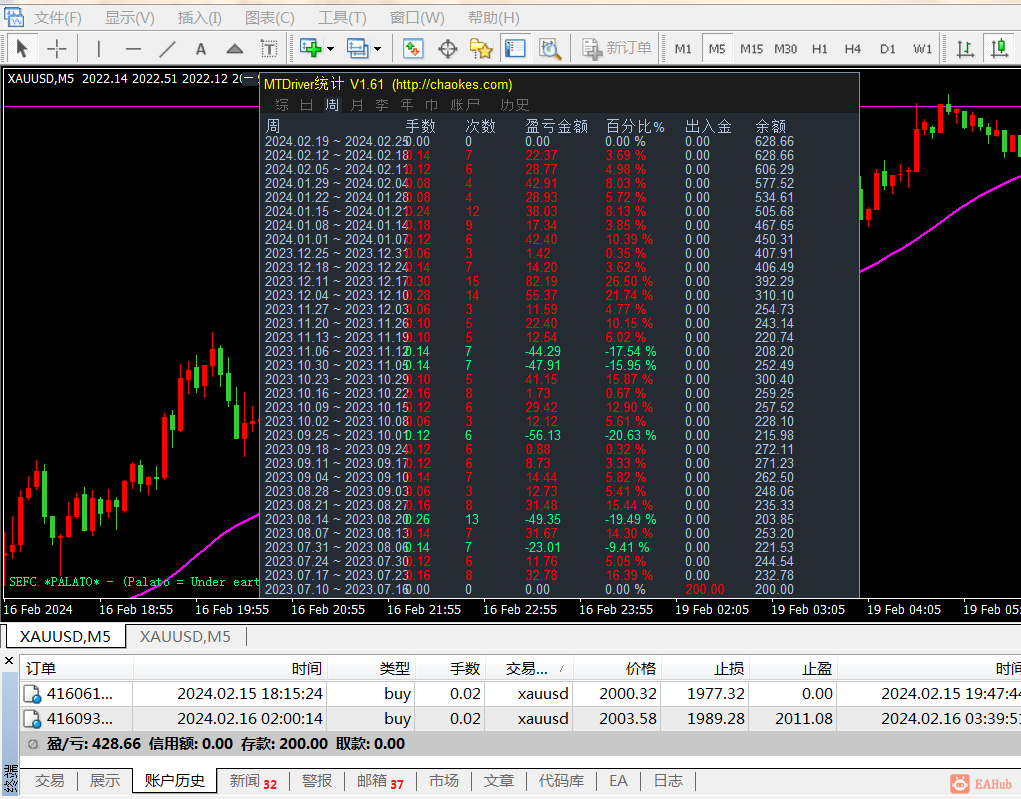Image resolution: width=1021 pixels, height=799 pixels.
Task: Click the 新订单 new order button
Action: pos(617,49)
